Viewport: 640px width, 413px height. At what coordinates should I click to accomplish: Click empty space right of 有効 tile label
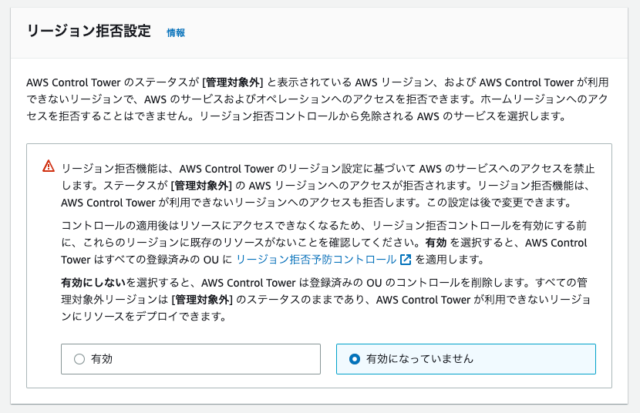216,359
